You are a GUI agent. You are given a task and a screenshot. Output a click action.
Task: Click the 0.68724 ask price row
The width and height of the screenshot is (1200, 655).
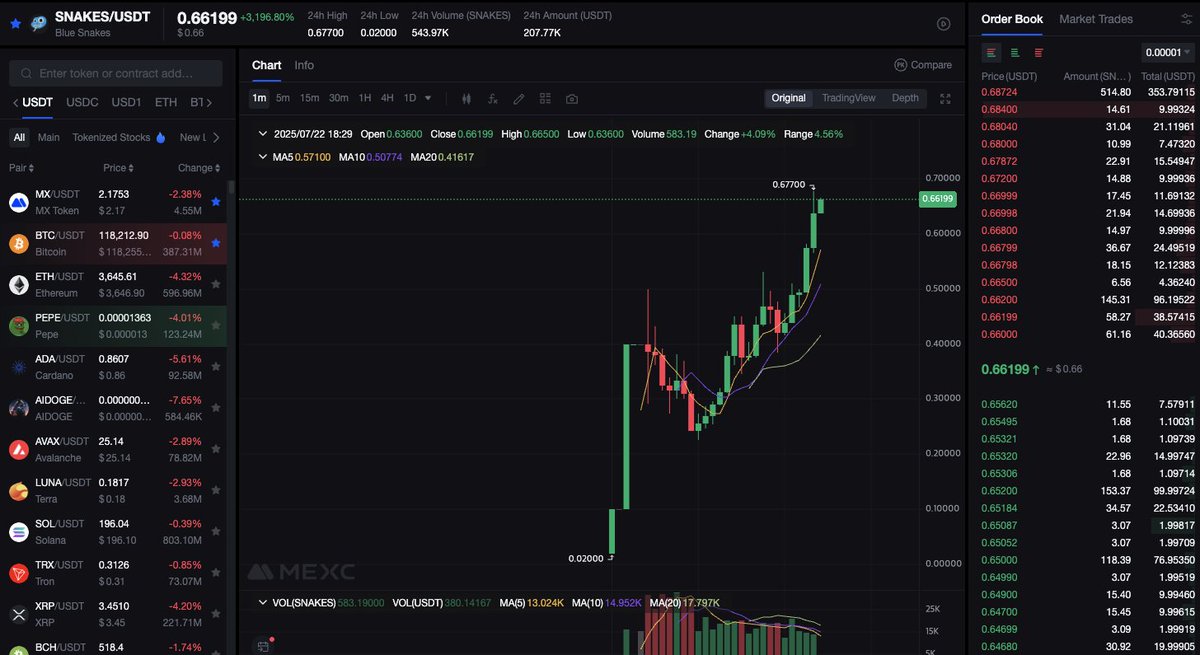[1088, 92]
